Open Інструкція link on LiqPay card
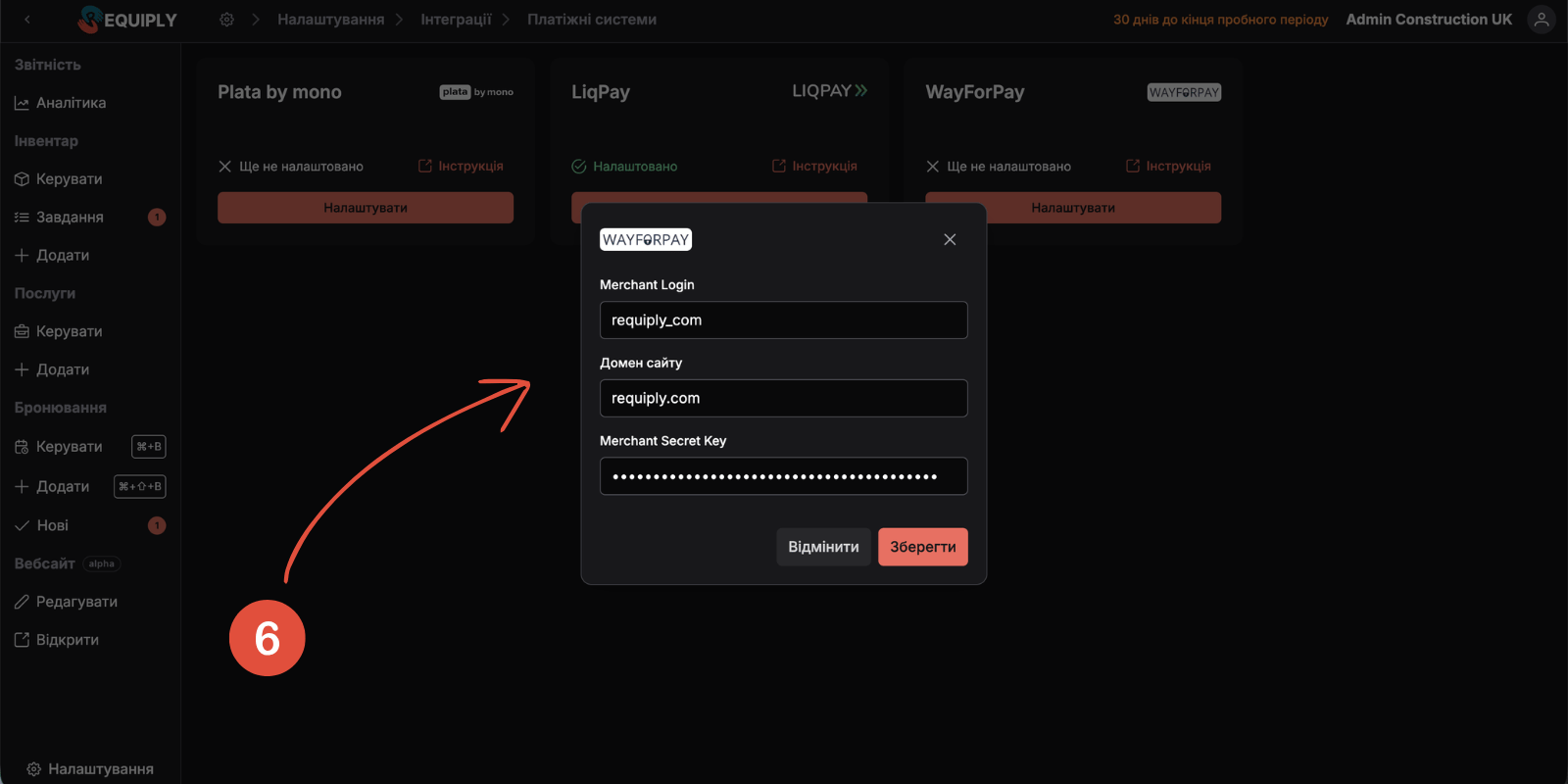The height and width of the screenshot is (784, 1568). point(815,167)
